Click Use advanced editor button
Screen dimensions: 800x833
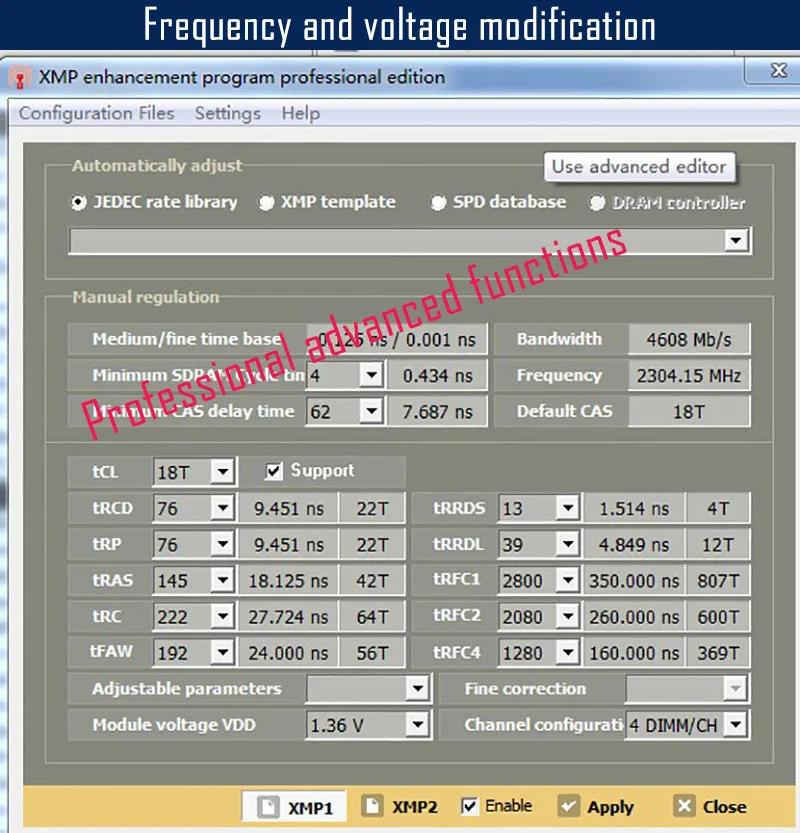point(640,167)
